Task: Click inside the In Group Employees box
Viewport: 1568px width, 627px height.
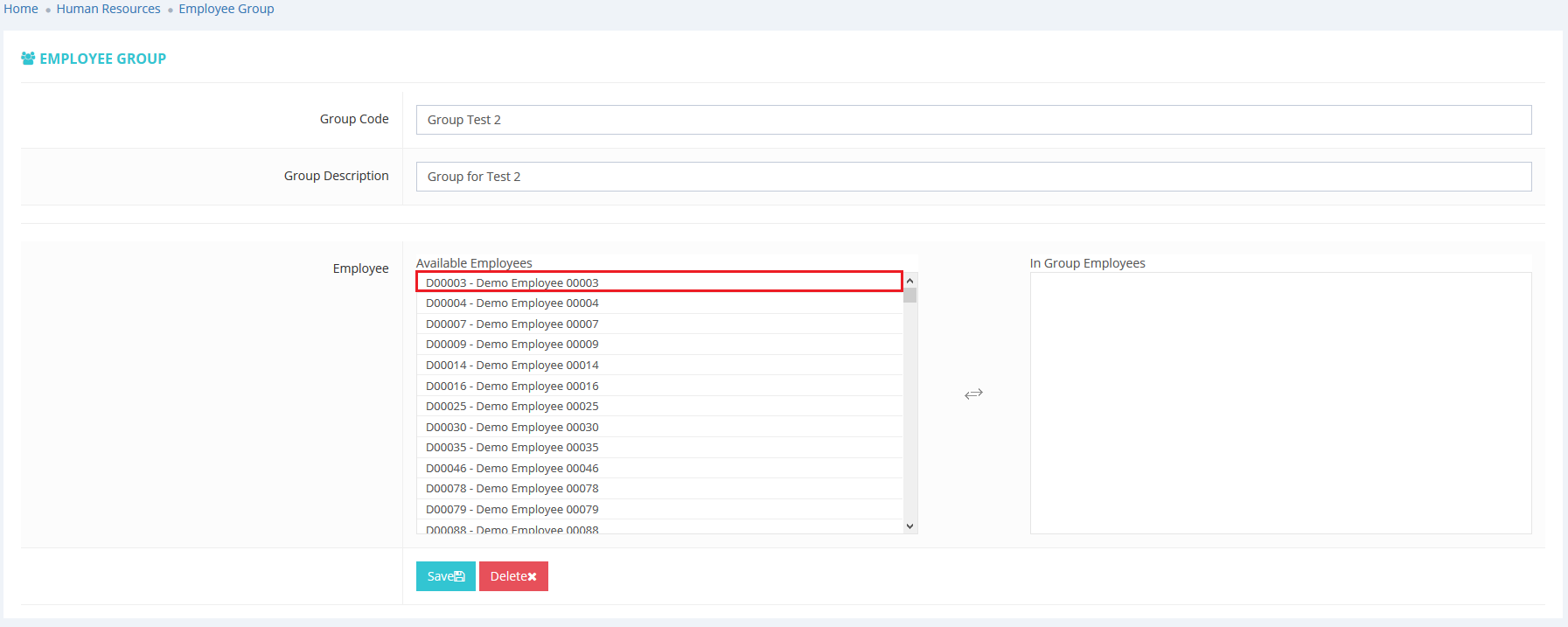Action: [x=1280, y=402]
